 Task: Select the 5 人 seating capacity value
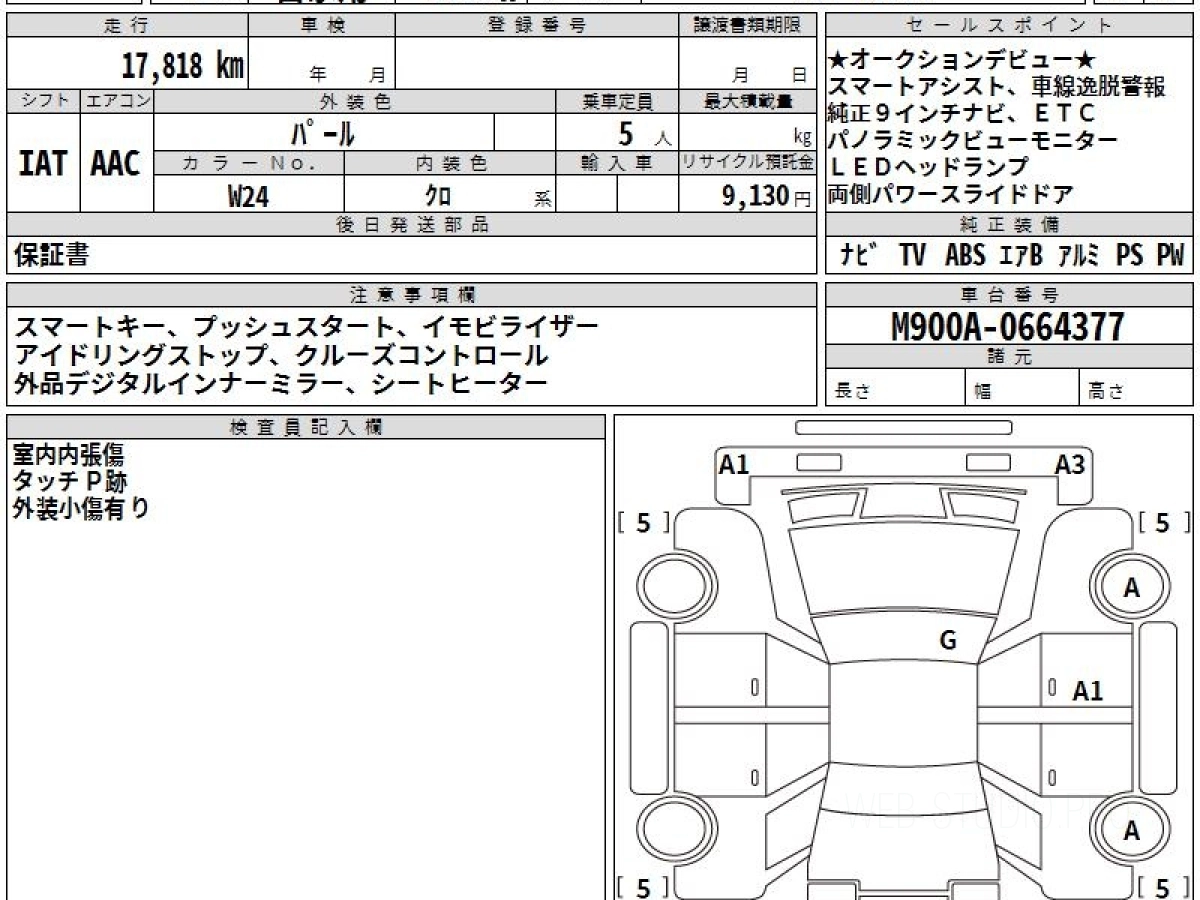click(x=645, y=133)
